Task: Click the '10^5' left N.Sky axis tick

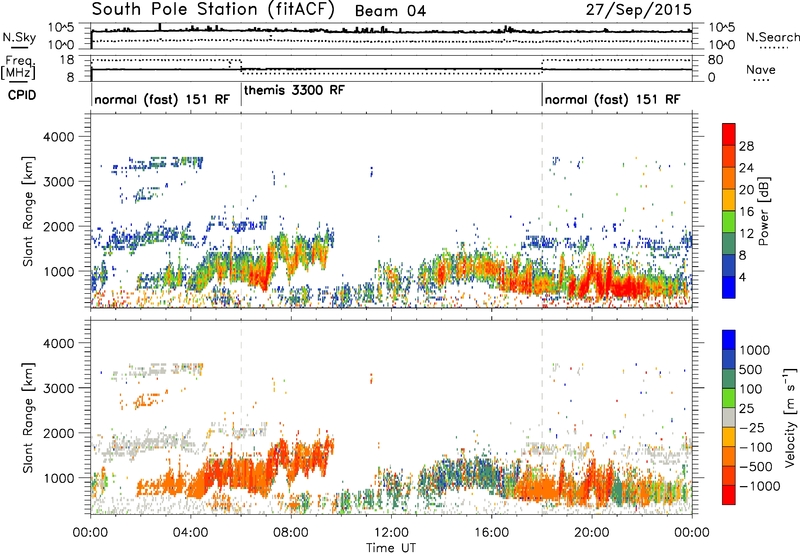Action: (x=61, y=28)
